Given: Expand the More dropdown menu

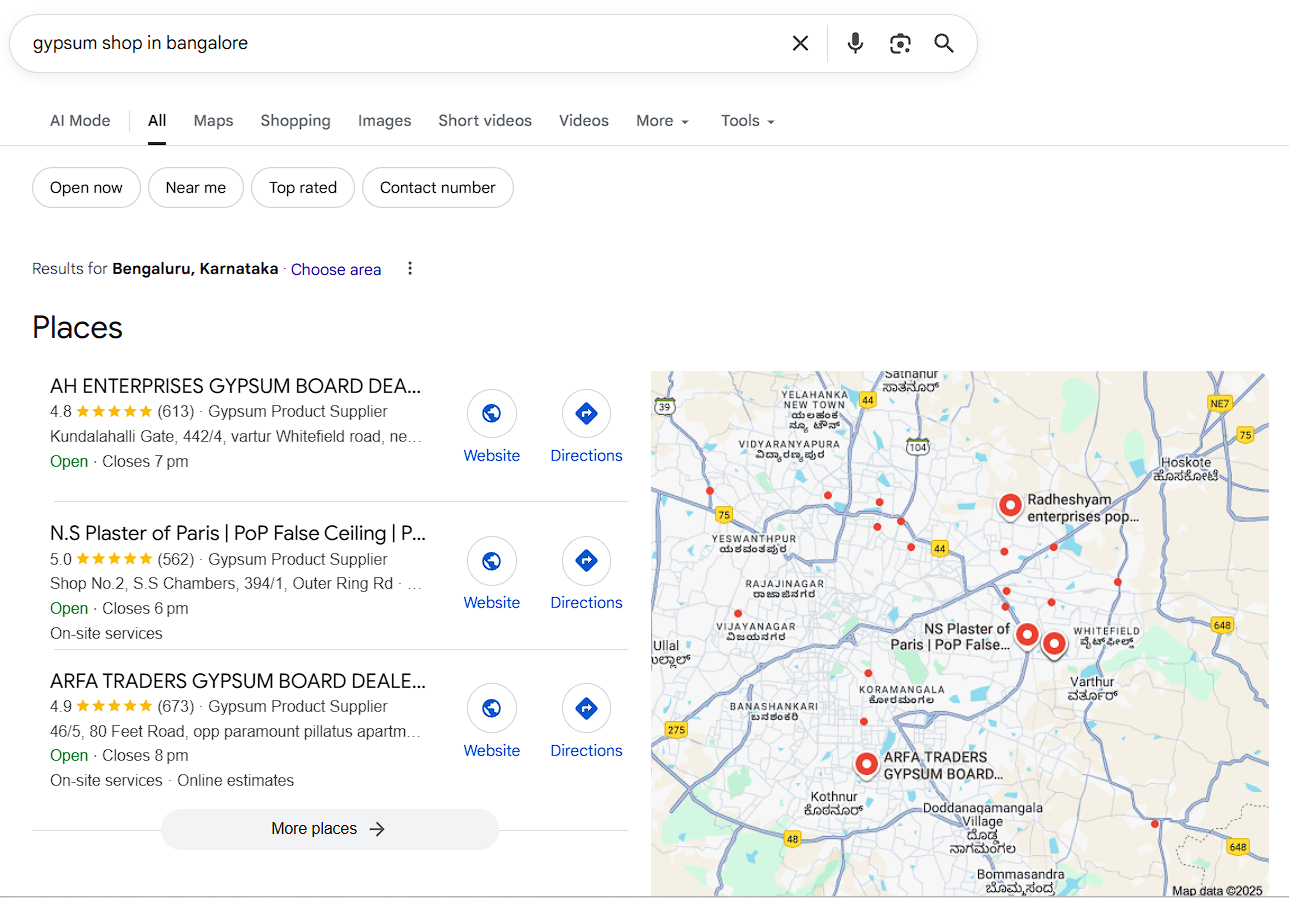Looking at the screenshot, I should click(x=663, y=121).
